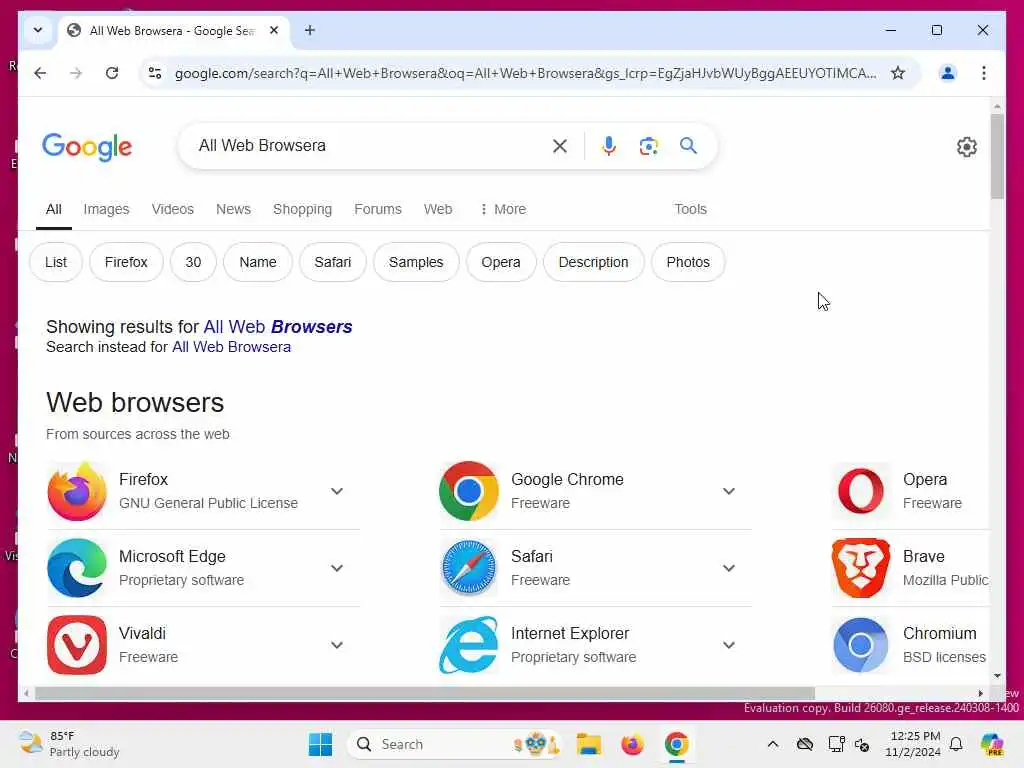Image resolution: width=1024 pixels, height=768 pixels.
Task: Click the Google Chrome logo thumbnail
Action: click(x=469, y=491)
